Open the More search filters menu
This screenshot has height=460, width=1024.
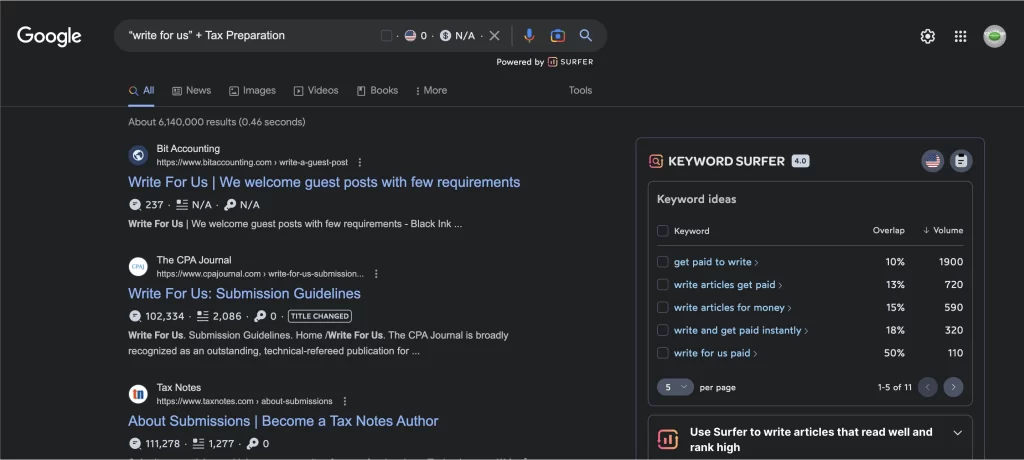(x=431, y=91)
